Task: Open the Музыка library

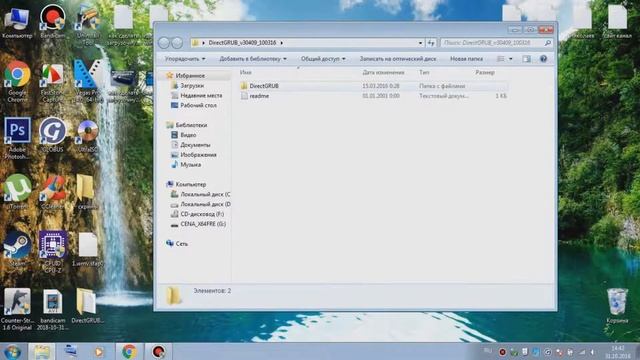Action: (190, 164)
